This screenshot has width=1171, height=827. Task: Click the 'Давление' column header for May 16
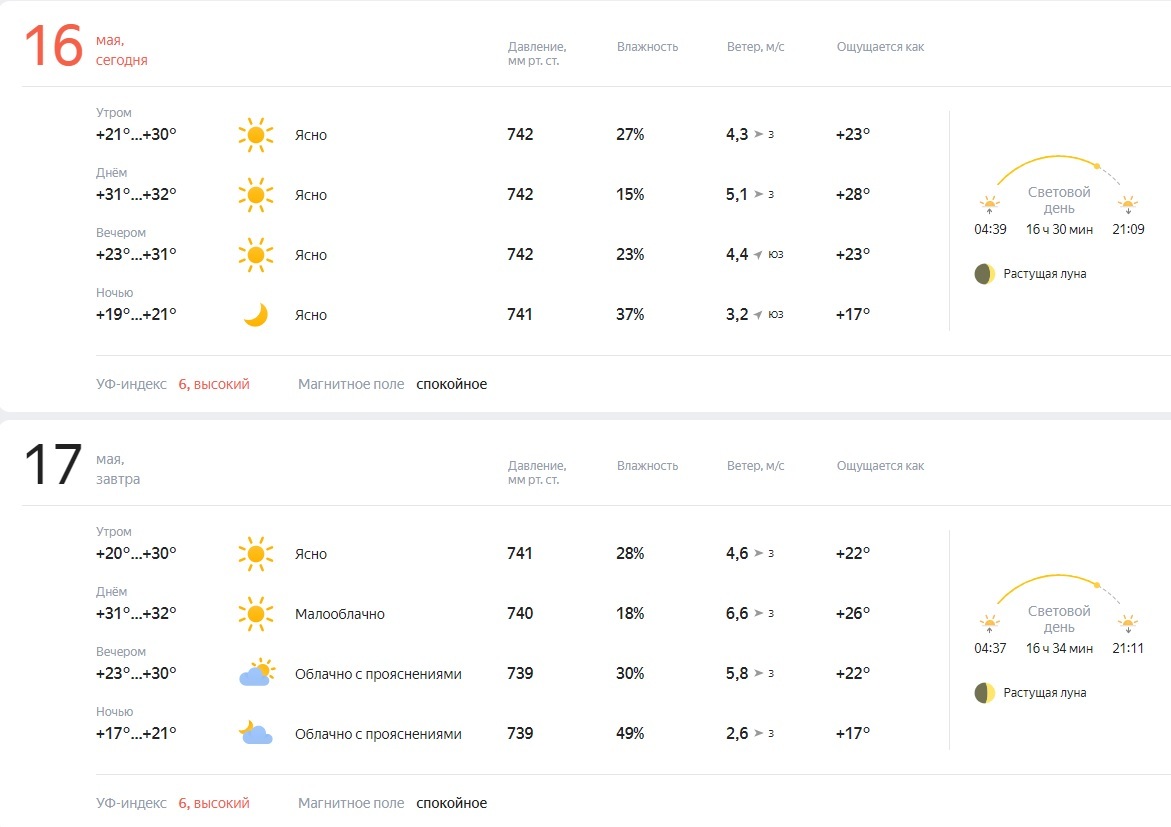(x=536, y=47)
